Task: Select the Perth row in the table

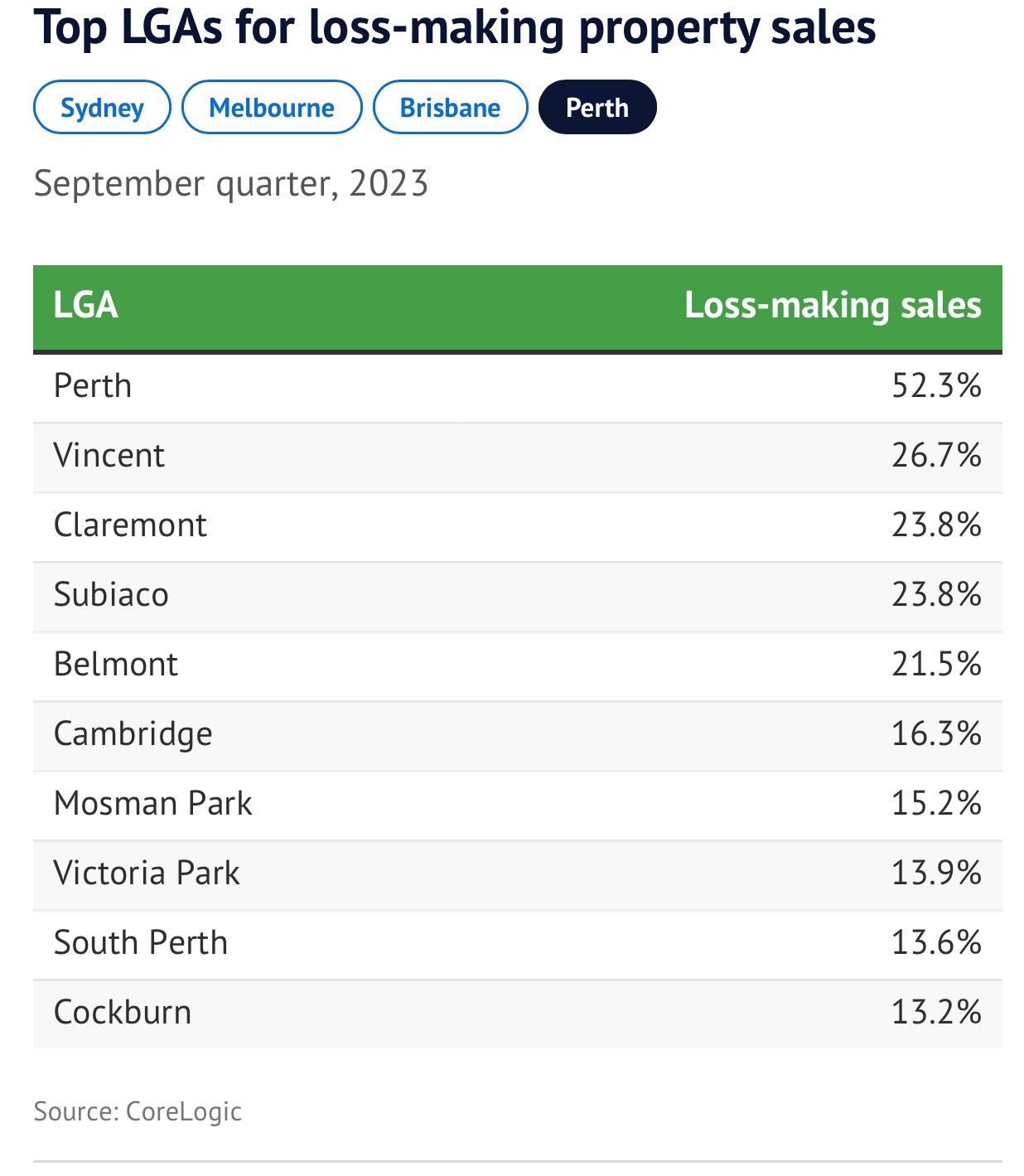Action: coord(93,386)
